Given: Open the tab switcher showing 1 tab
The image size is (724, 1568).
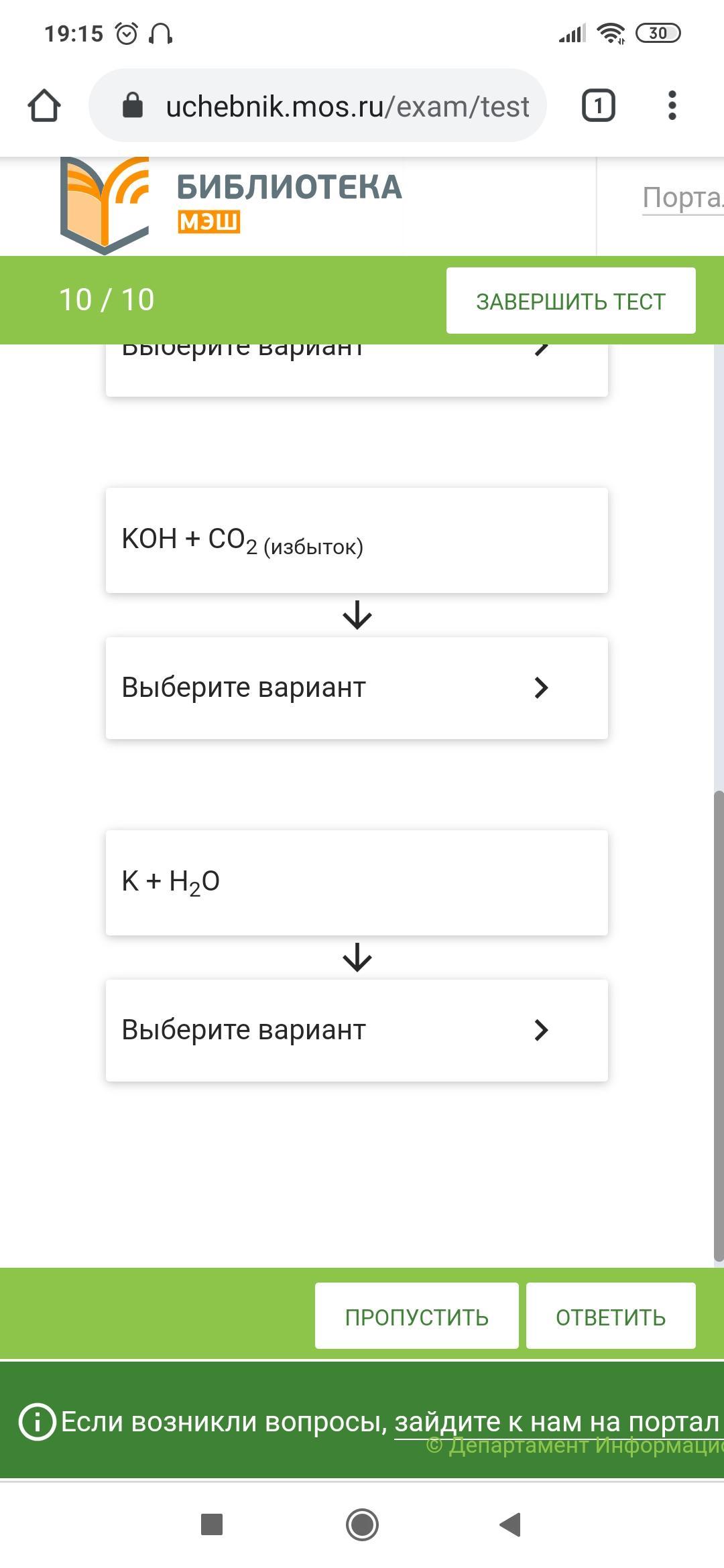Looking at the screenshot, I should [598, 106].
